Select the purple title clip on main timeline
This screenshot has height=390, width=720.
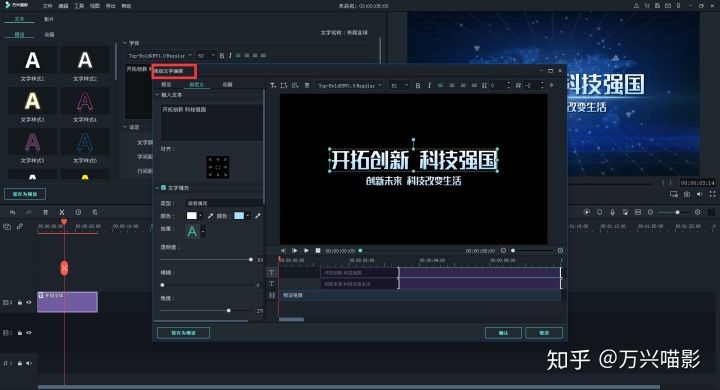point(67,302)
